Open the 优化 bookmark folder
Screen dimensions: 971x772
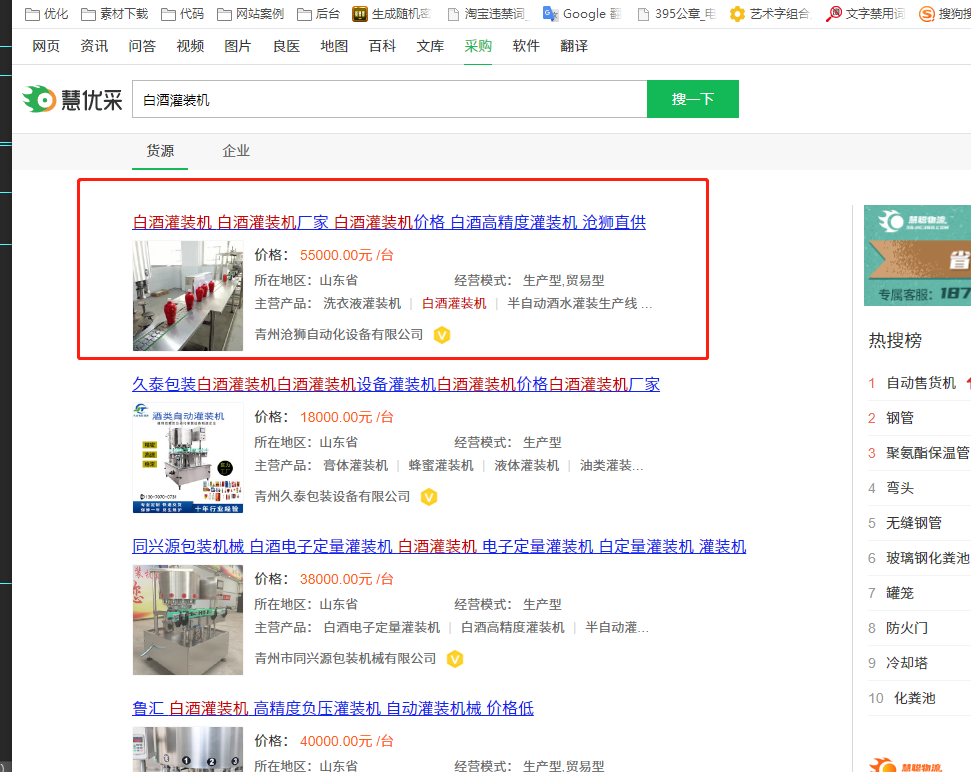46,14
